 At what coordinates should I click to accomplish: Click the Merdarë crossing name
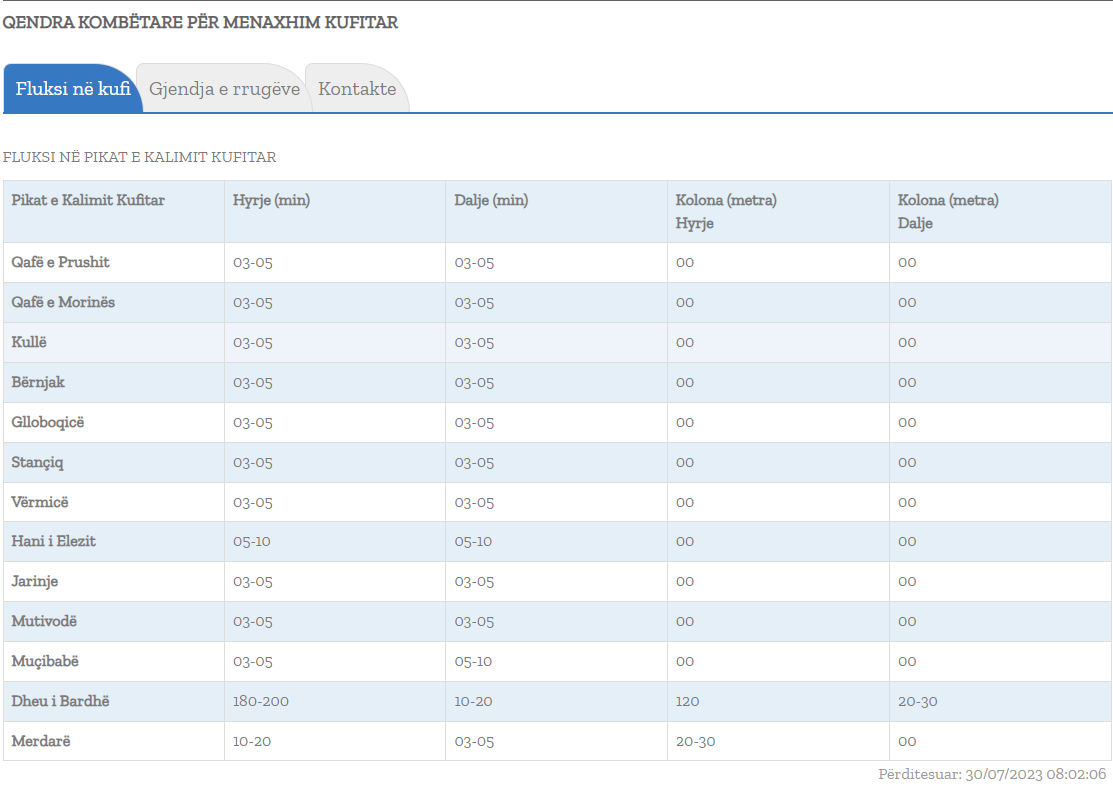click(x=41, y=741)
